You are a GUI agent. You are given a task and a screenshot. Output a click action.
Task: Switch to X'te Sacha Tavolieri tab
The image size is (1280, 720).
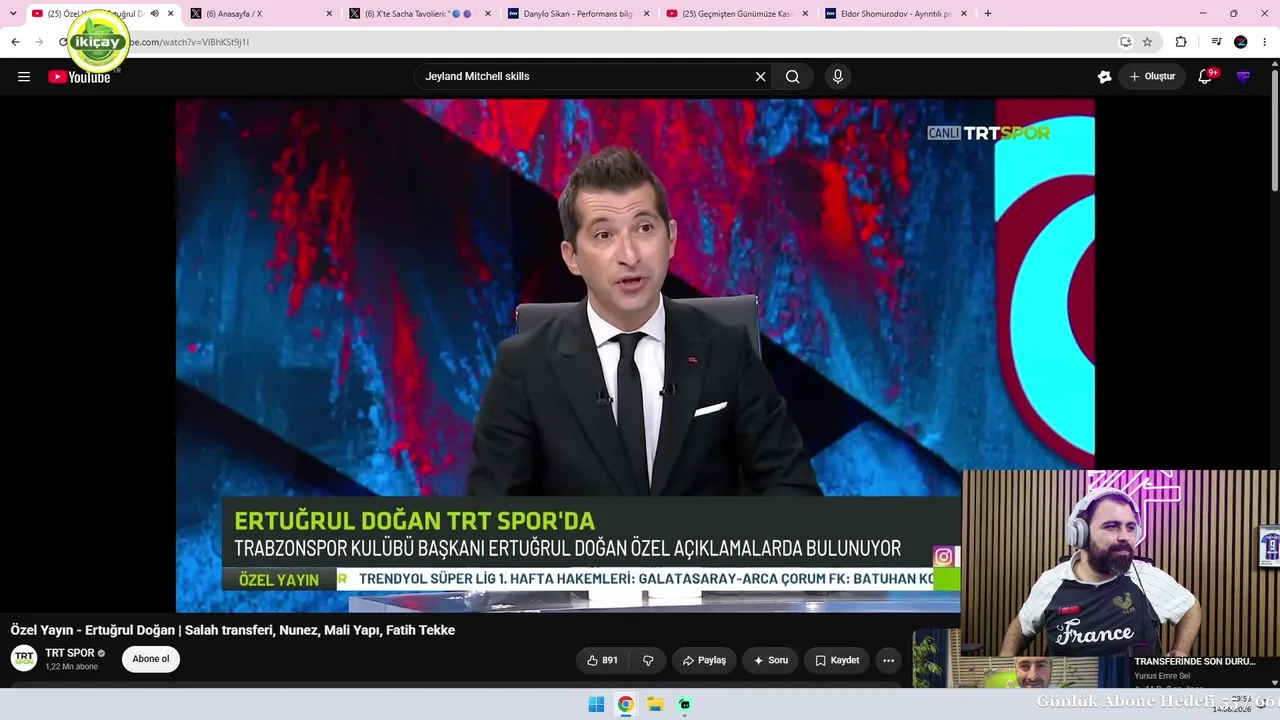pos(420,14)
